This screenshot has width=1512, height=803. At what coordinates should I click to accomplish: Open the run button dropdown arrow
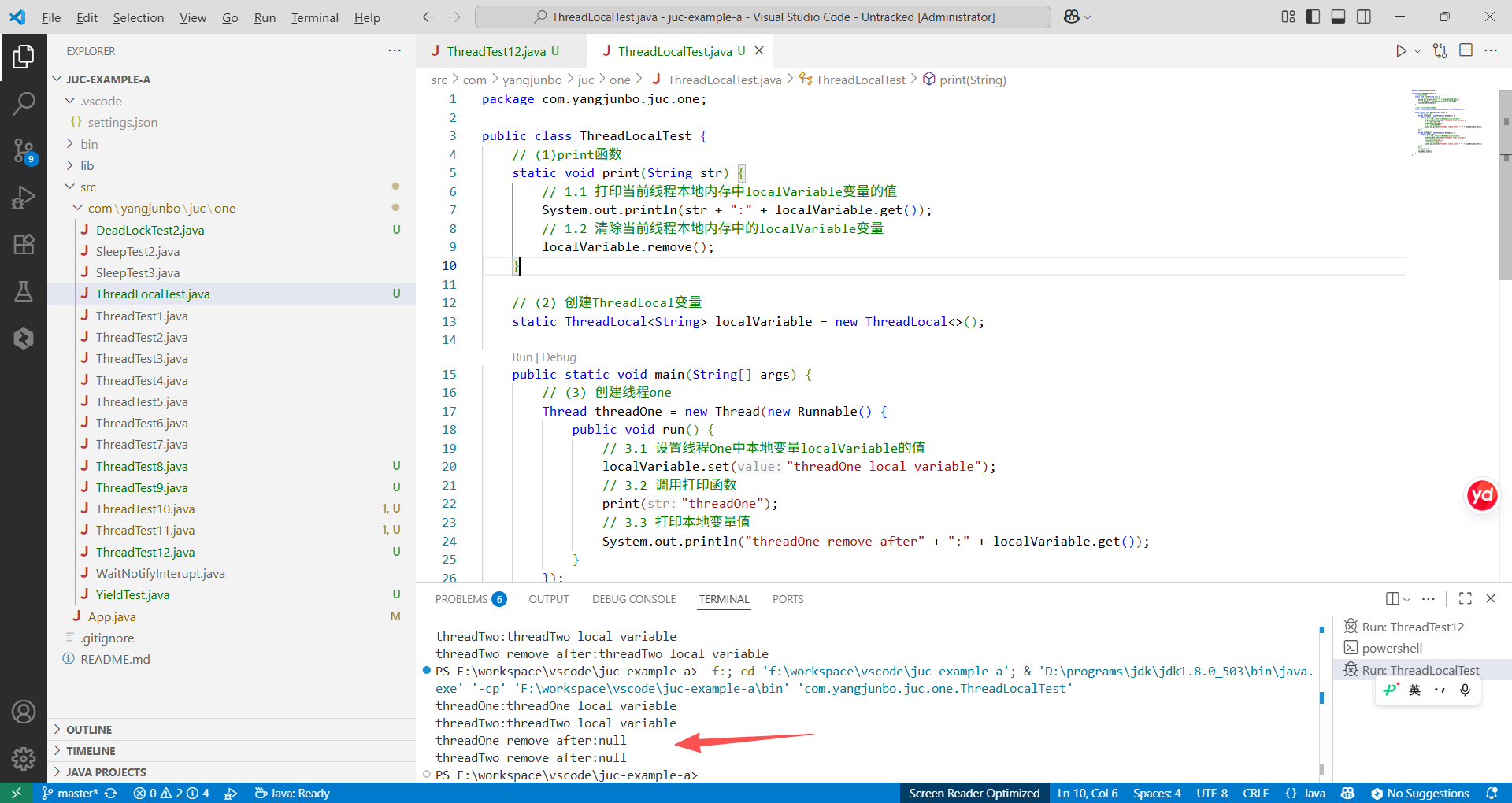pyautogui.click(x=1417, y=51)
